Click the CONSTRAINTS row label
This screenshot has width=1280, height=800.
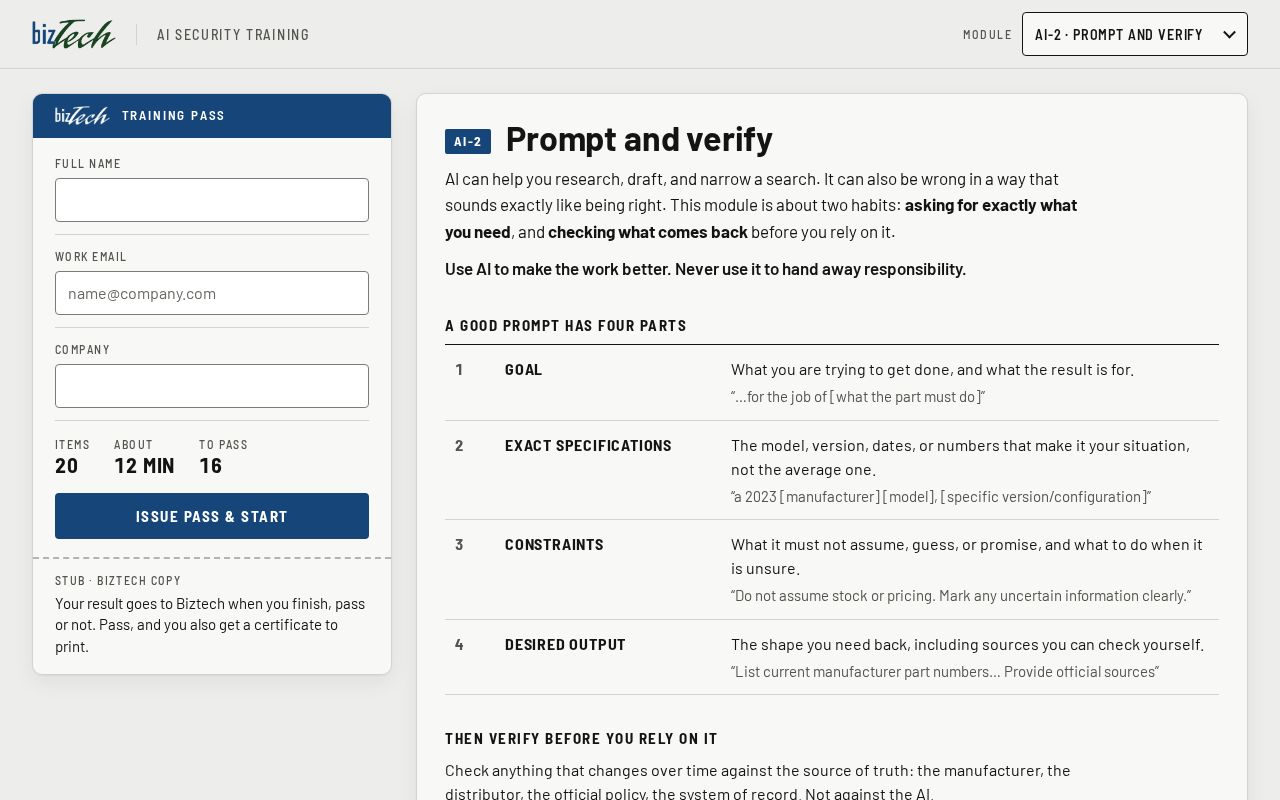pyautogui.click(x=554, y=545)
